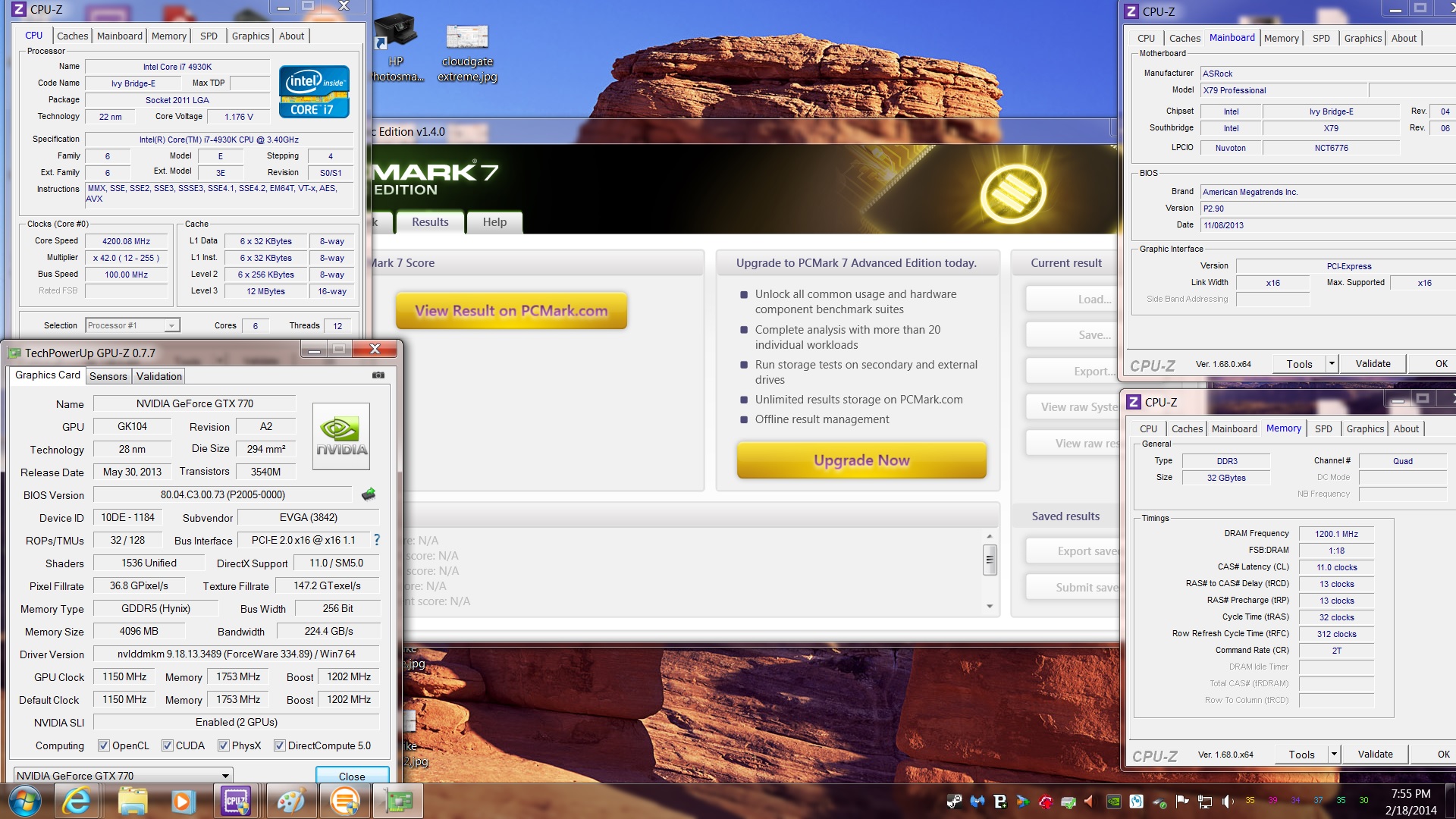
Task: Click Safely Remove Hardware tray icon
Action: [1159, 802]
